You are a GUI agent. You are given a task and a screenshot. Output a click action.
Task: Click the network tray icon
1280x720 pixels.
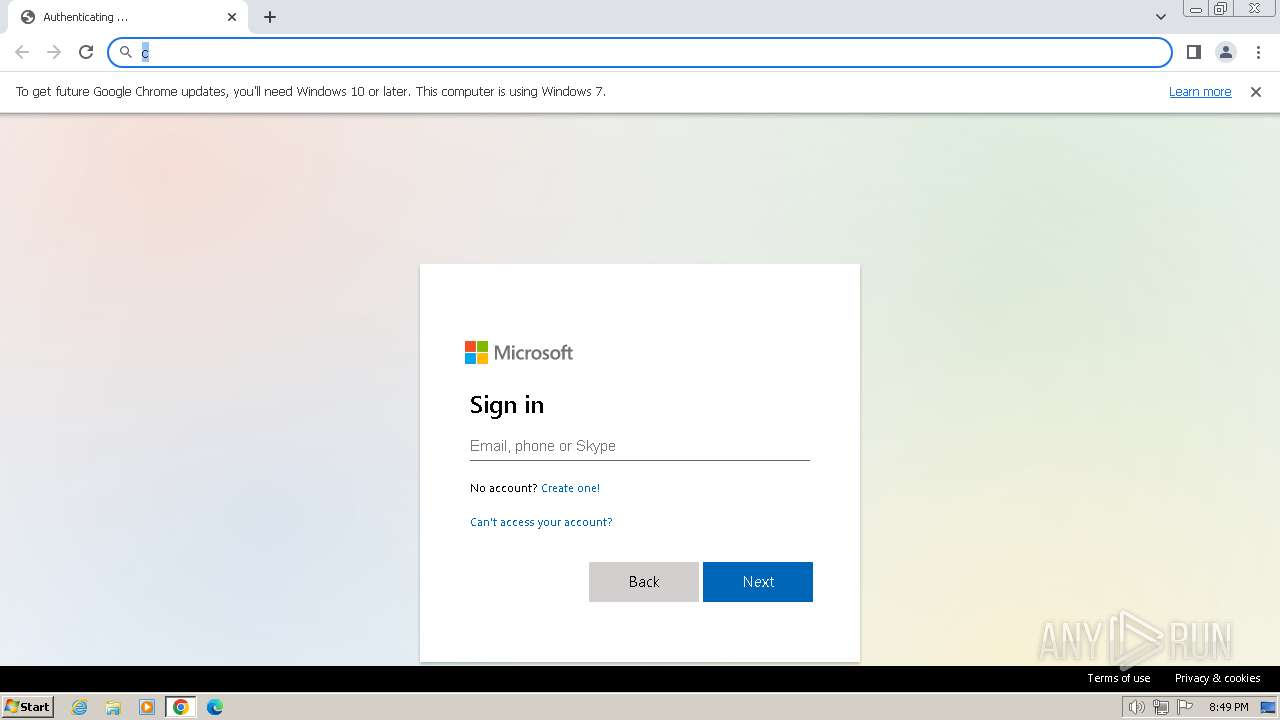(x=1161, y=707)
